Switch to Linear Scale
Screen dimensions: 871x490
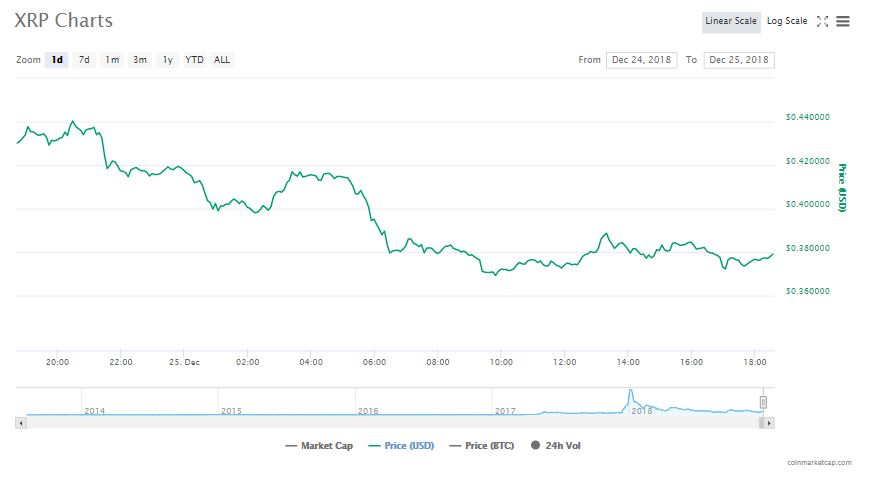click(731, 21)
